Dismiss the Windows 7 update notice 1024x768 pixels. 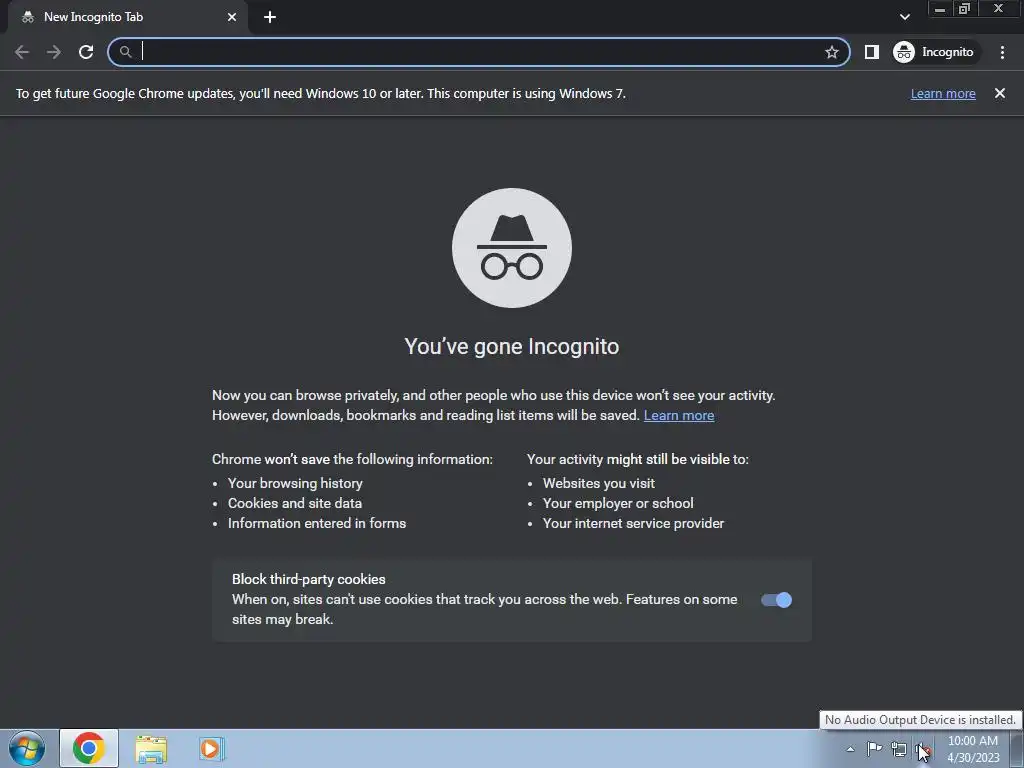[999, 93]
